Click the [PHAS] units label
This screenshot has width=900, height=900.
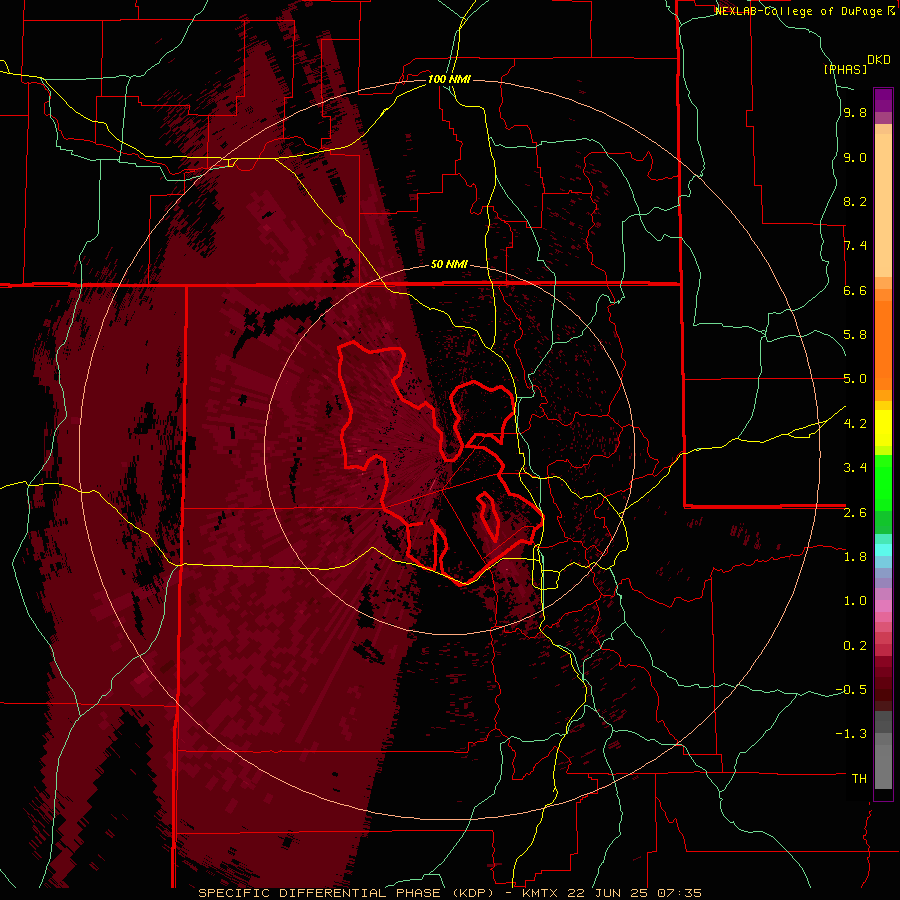(845, 69)
